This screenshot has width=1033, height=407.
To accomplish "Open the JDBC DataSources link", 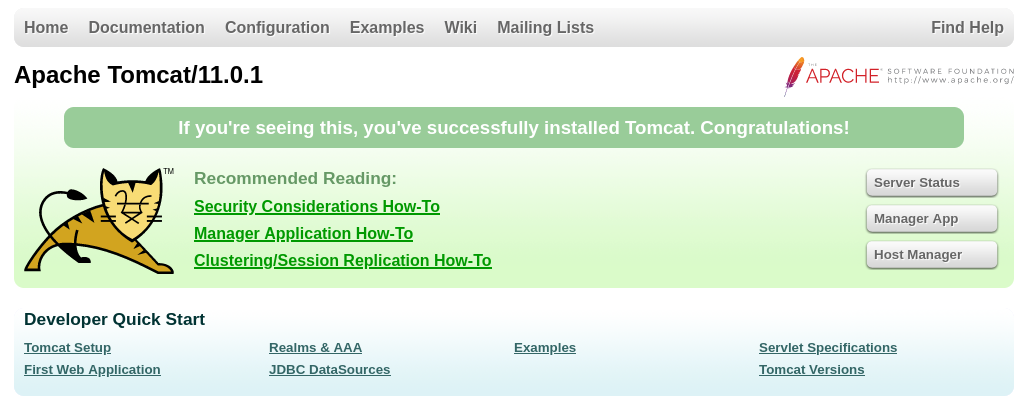I will tap(329, 369).
